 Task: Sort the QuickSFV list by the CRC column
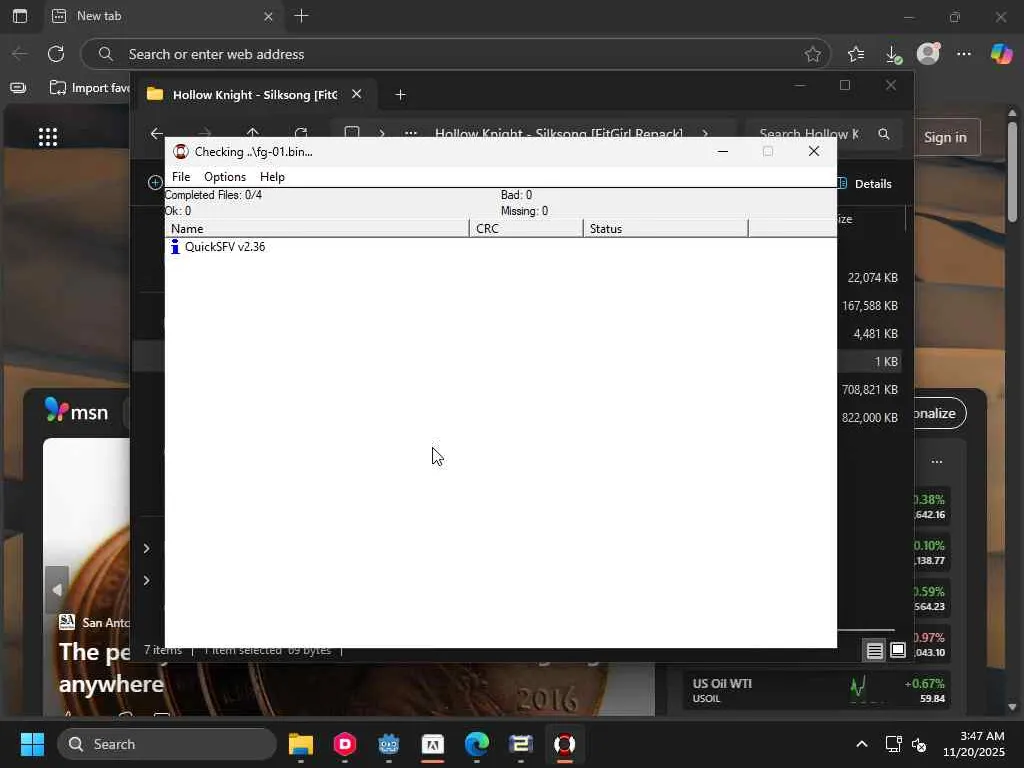526,229
